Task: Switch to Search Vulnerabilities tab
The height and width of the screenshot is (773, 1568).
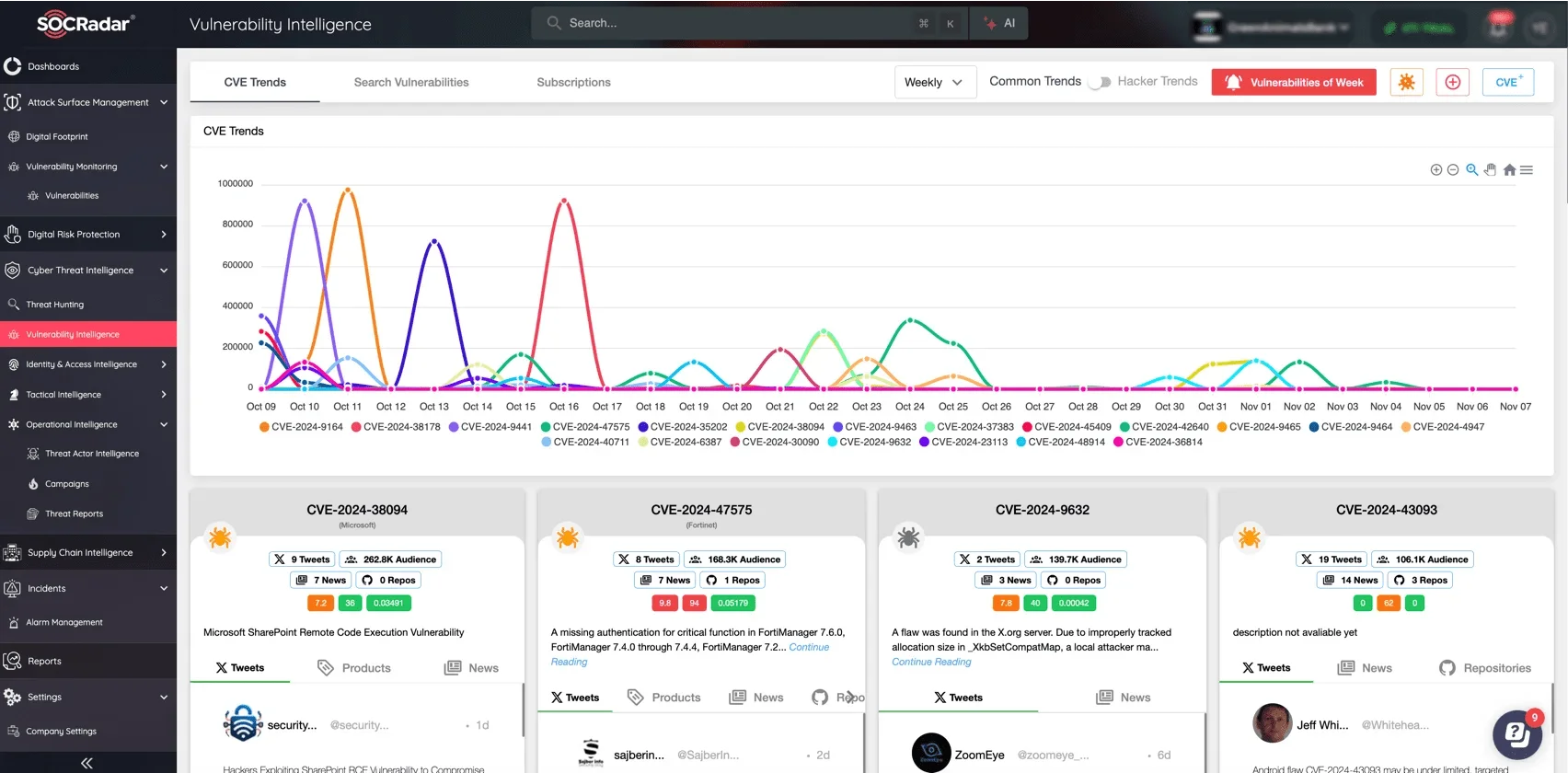Action: 411,82
